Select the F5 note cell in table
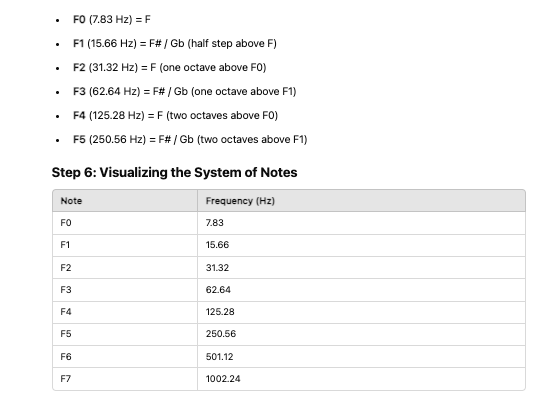558x401 pixels. 125,334
